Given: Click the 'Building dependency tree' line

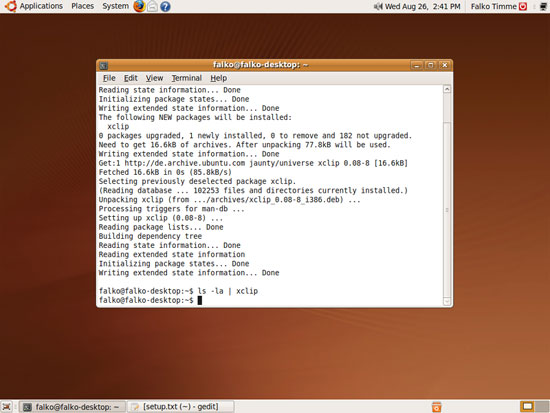Looking at the screenshot, I should 150,236.
